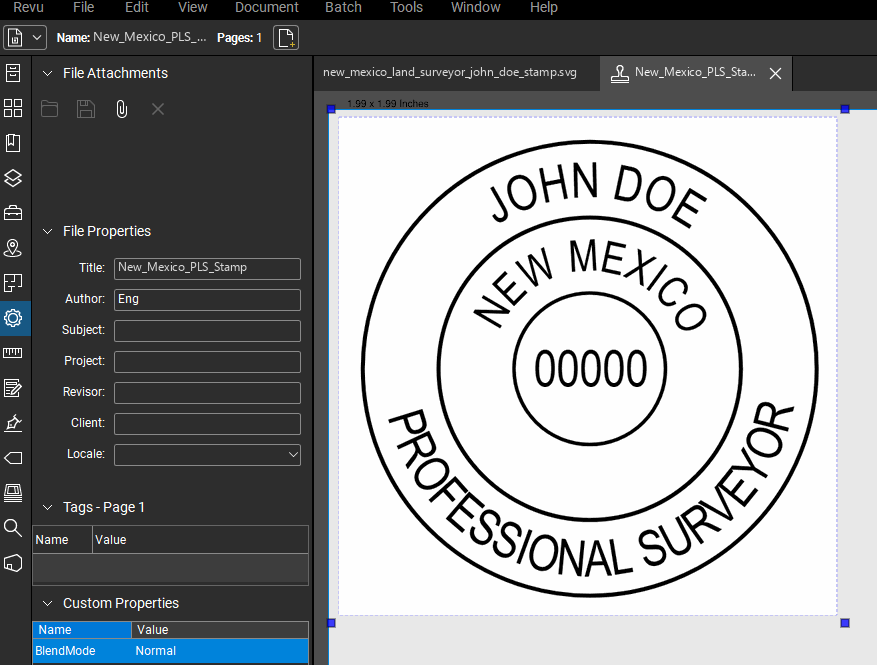Click the Normal value for BlendMode
The height and width of the screenshot is (665, 877).
pos(155,651)
